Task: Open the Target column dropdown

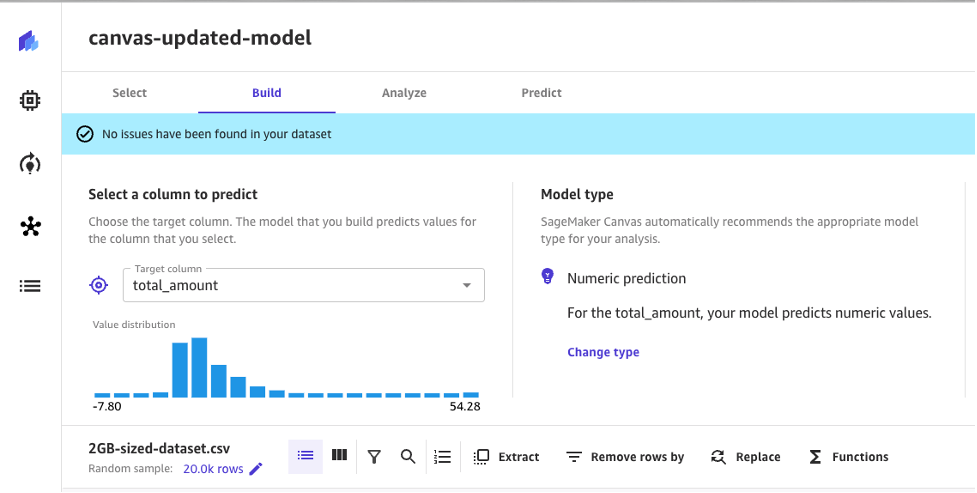Action: [x=303, y=285]
